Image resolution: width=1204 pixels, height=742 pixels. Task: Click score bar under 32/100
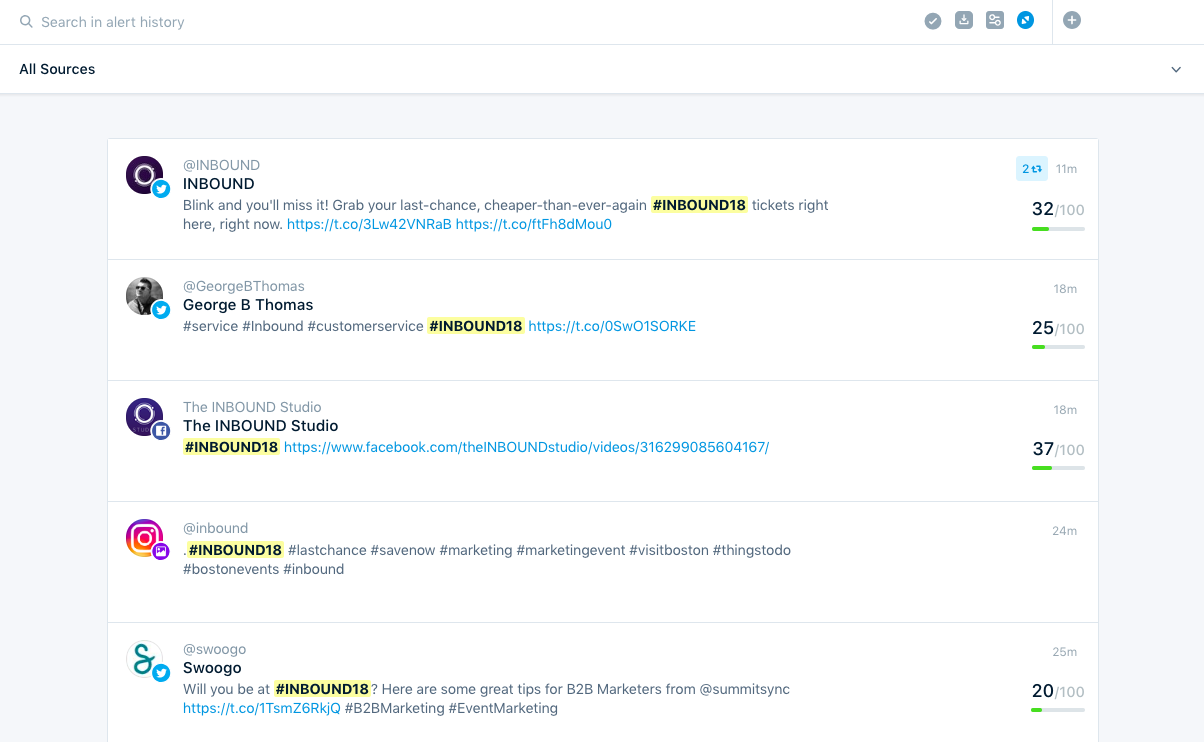pos(1058,229)
